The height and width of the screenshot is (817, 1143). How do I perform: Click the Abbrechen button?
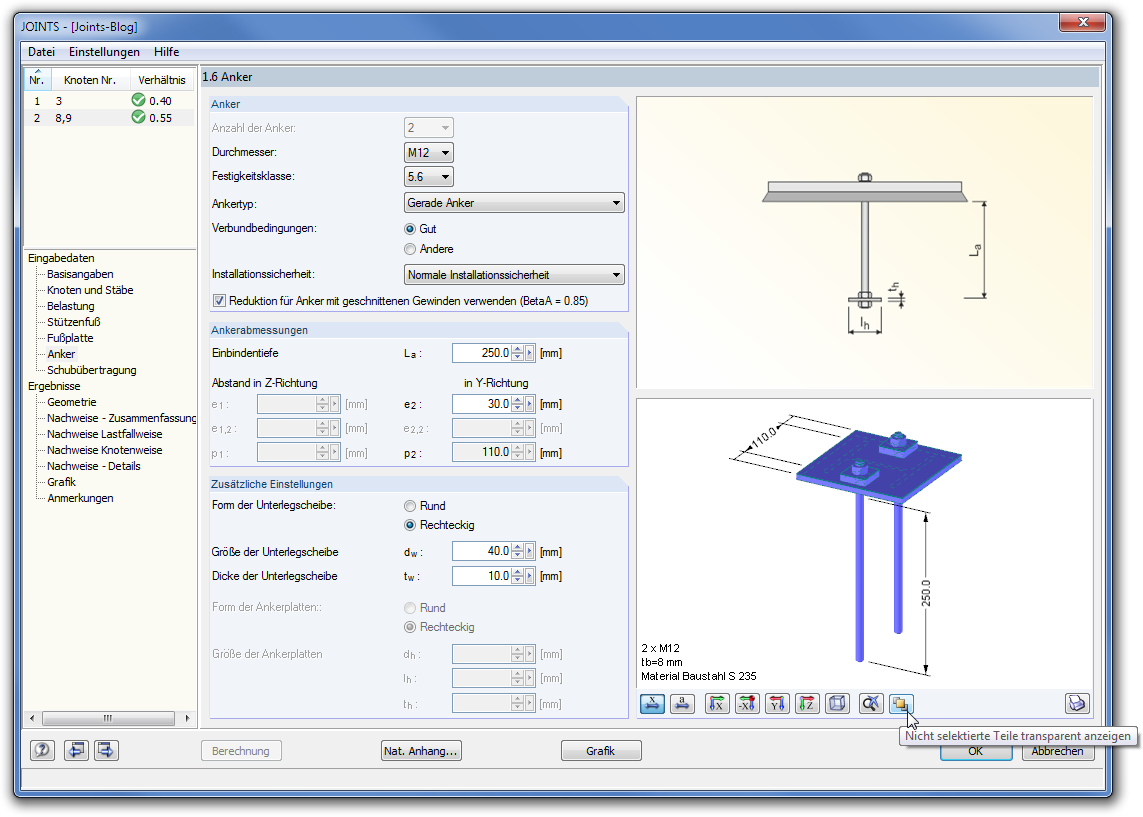[1058, 751]
